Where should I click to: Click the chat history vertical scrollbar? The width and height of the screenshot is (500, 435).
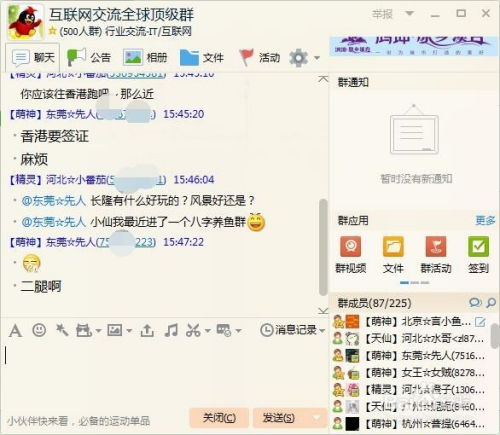point(323,247)
